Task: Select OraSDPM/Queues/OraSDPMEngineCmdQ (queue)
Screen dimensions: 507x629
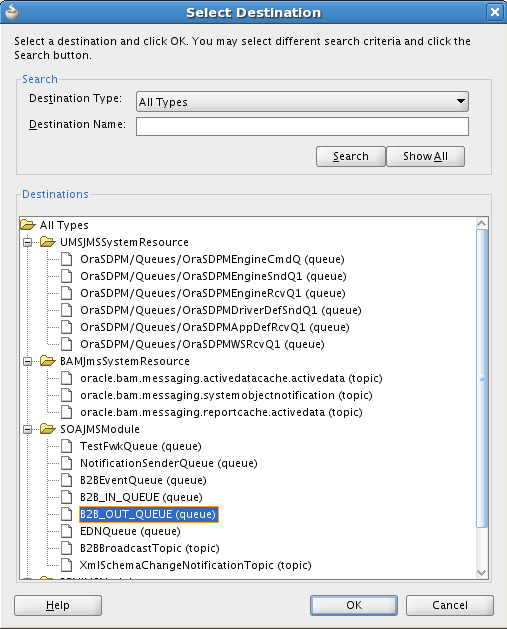Action: pyautogui.click(x=213, y=259)
